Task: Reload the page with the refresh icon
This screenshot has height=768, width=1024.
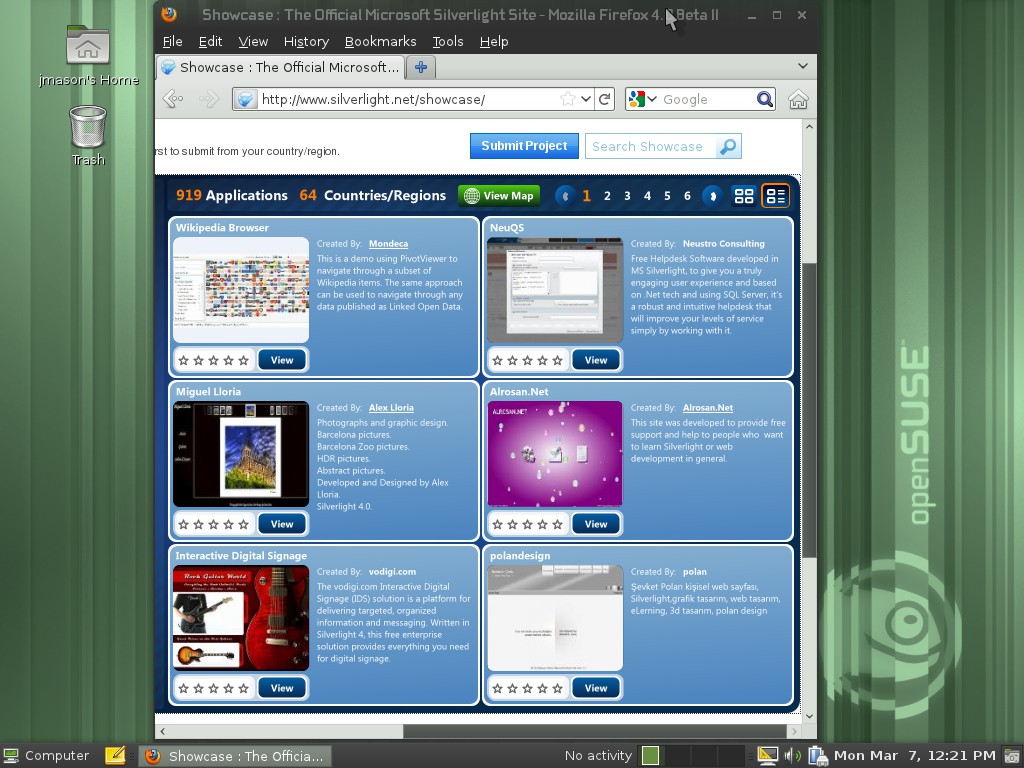Action: click(x=605, y=99)
